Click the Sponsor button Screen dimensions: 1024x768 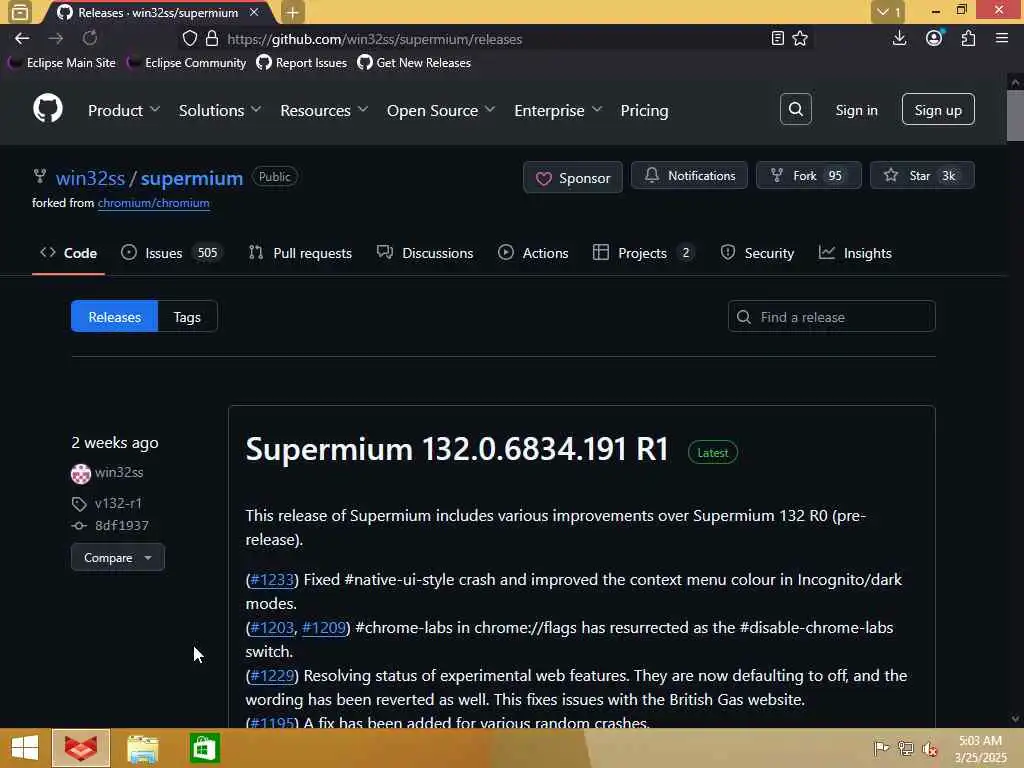[573, 178]
